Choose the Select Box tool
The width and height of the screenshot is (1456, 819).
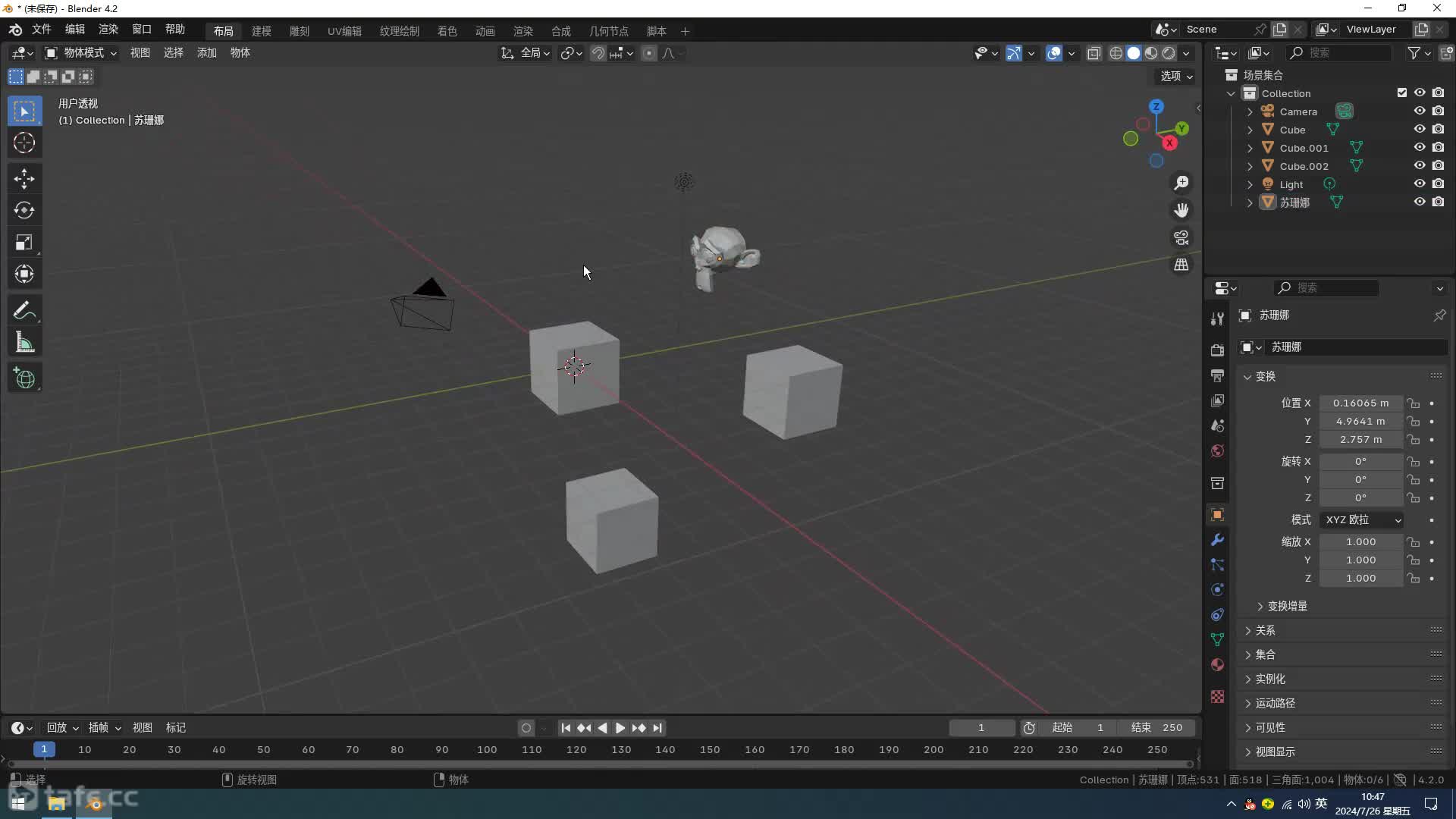24,111
